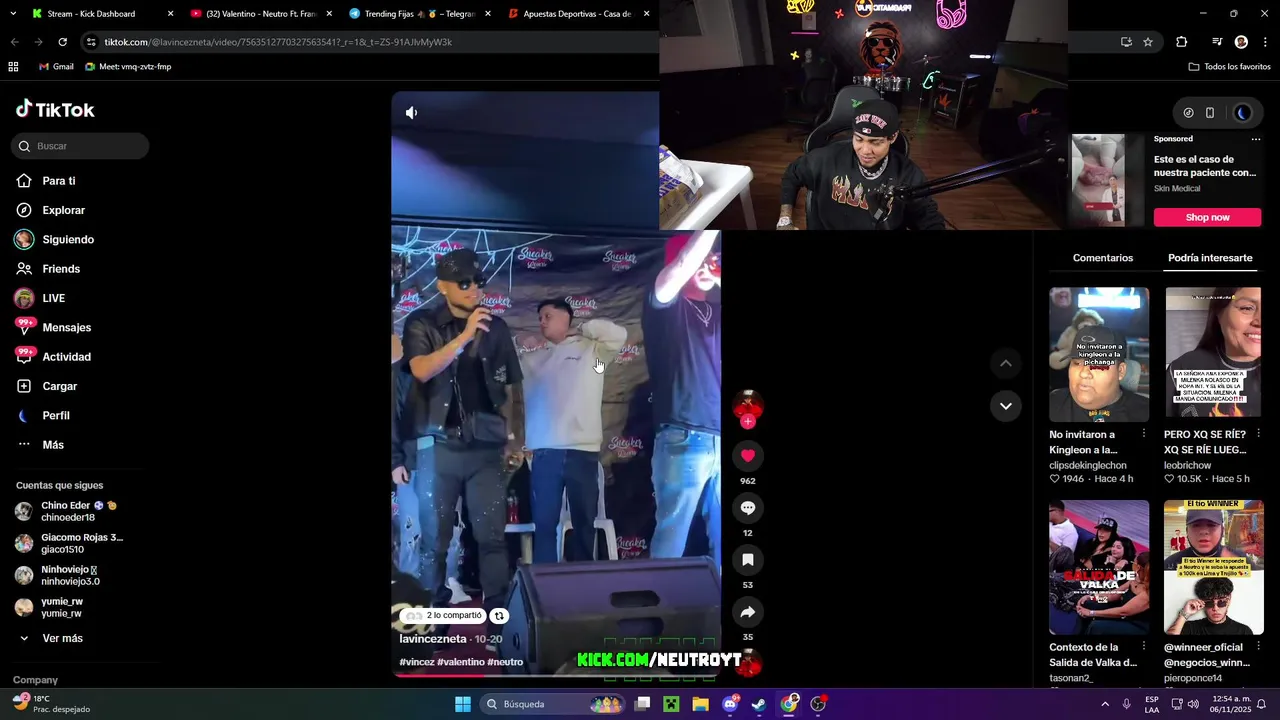Reload the page with the browser refresh button
The width and height of the screenshot is (1280, 720).
62,42
